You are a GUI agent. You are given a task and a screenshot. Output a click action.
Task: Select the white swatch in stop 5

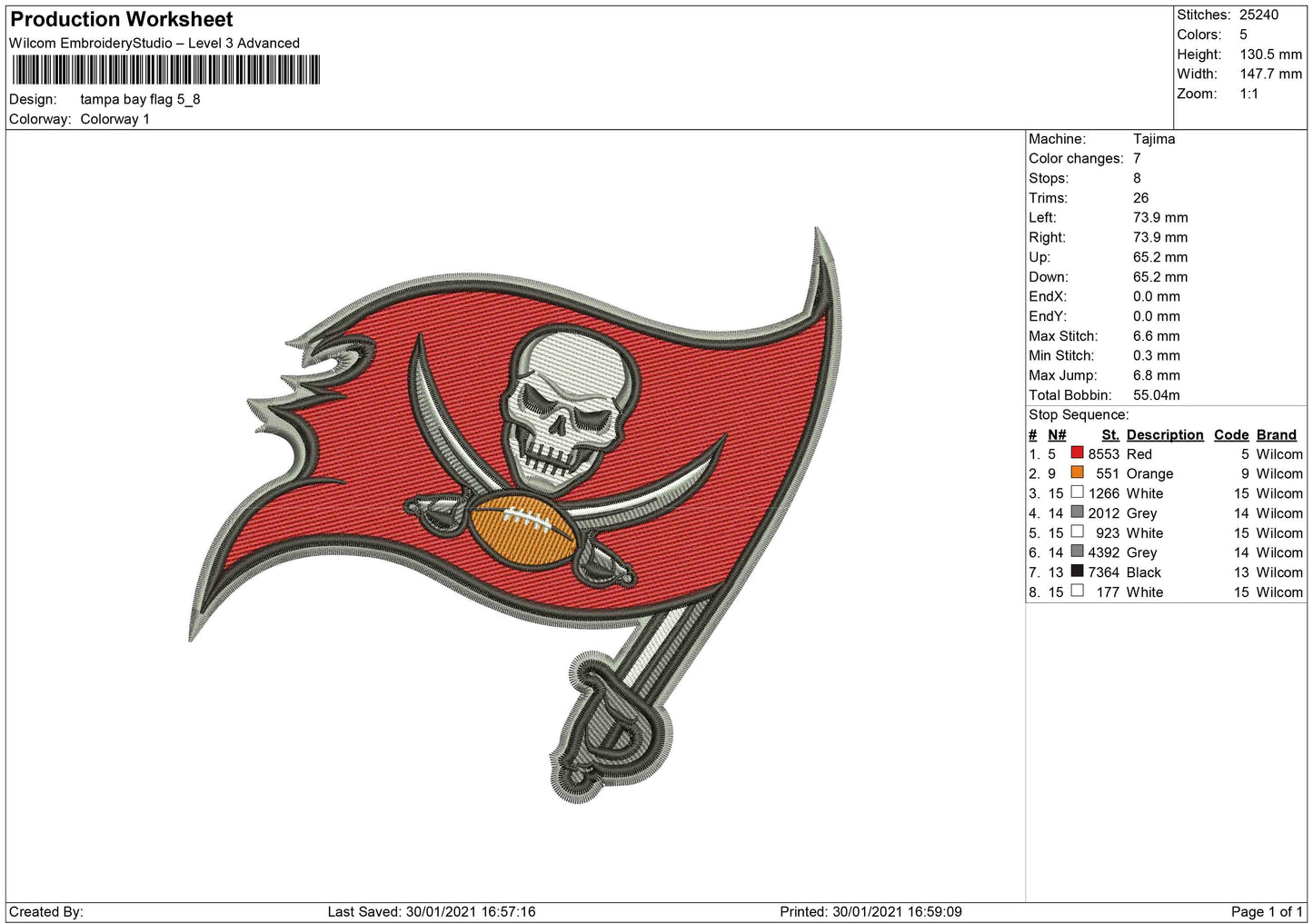pos(1077,532)
